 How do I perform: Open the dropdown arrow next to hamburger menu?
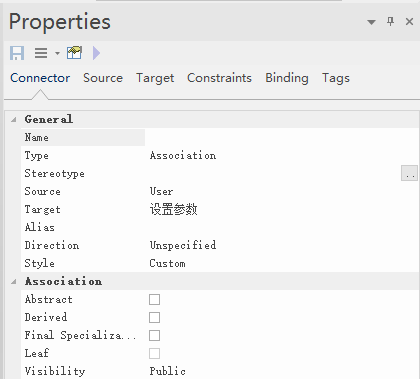click(x=57, y=53)
